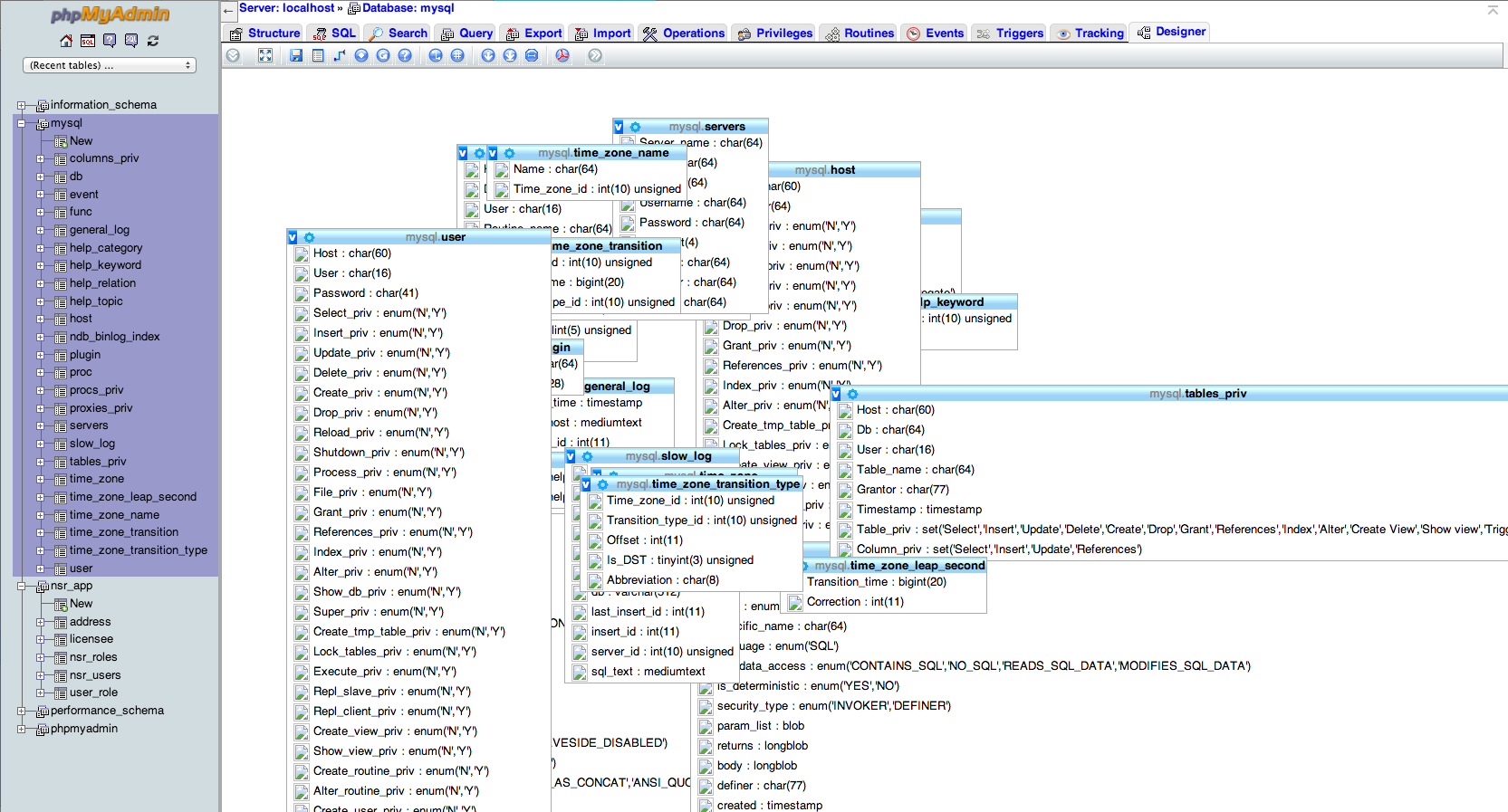Toggle collapse of mysql.user table box
1508x812 pixels.
[x=293, y=237]
